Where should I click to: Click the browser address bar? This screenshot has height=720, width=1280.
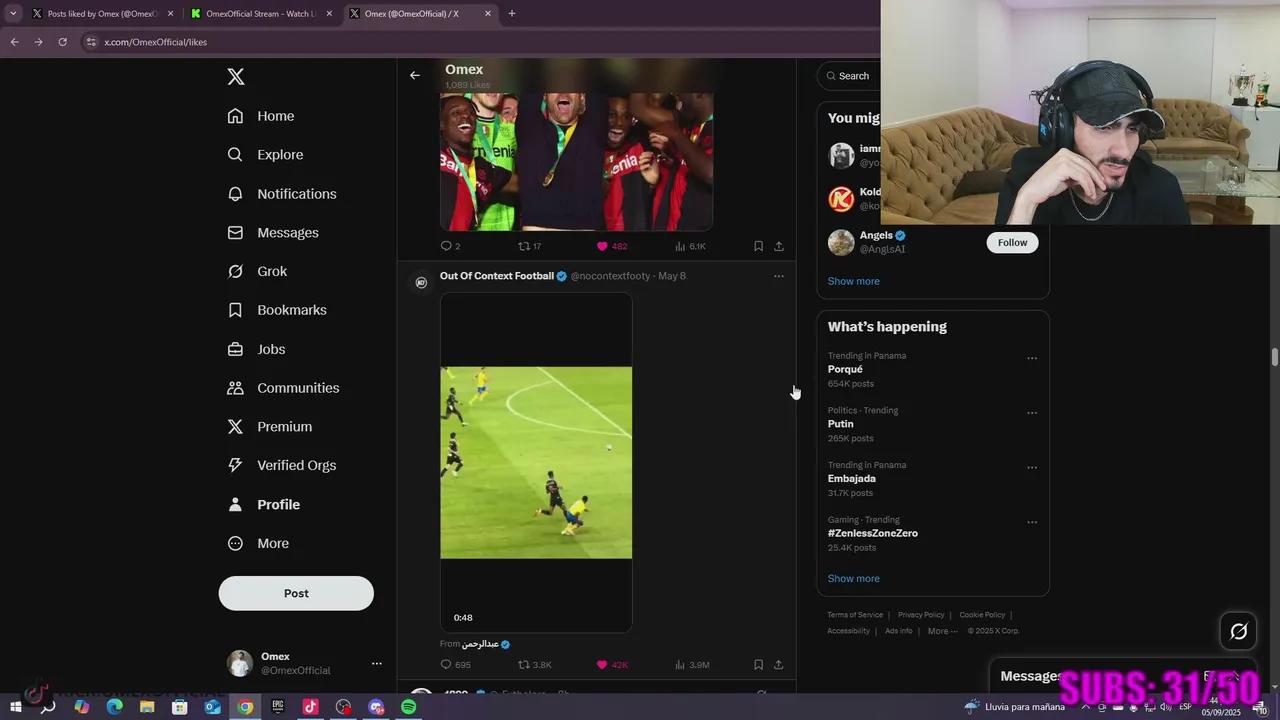[480, 42]
